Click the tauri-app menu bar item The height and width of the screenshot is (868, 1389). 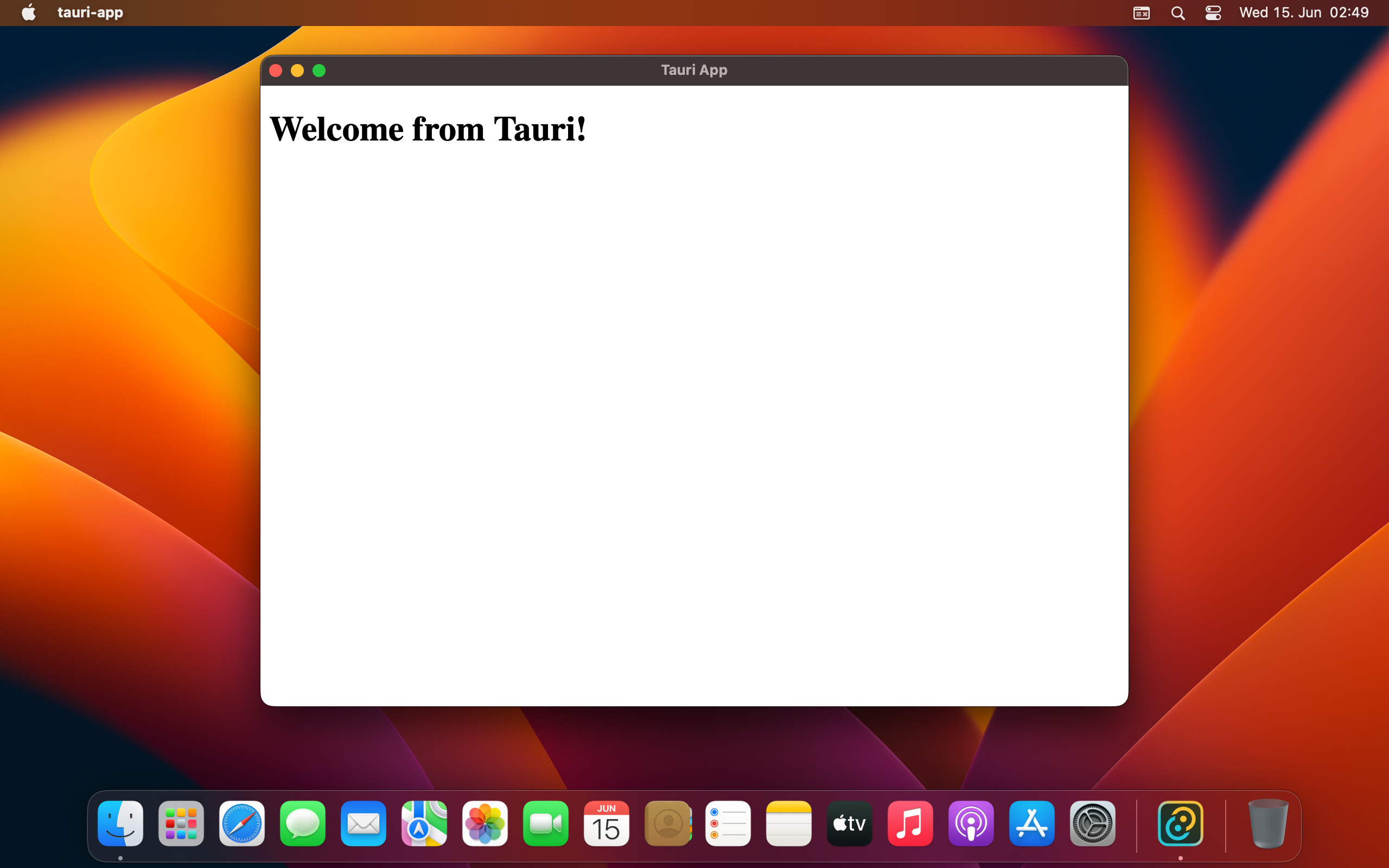click(90, 12)
